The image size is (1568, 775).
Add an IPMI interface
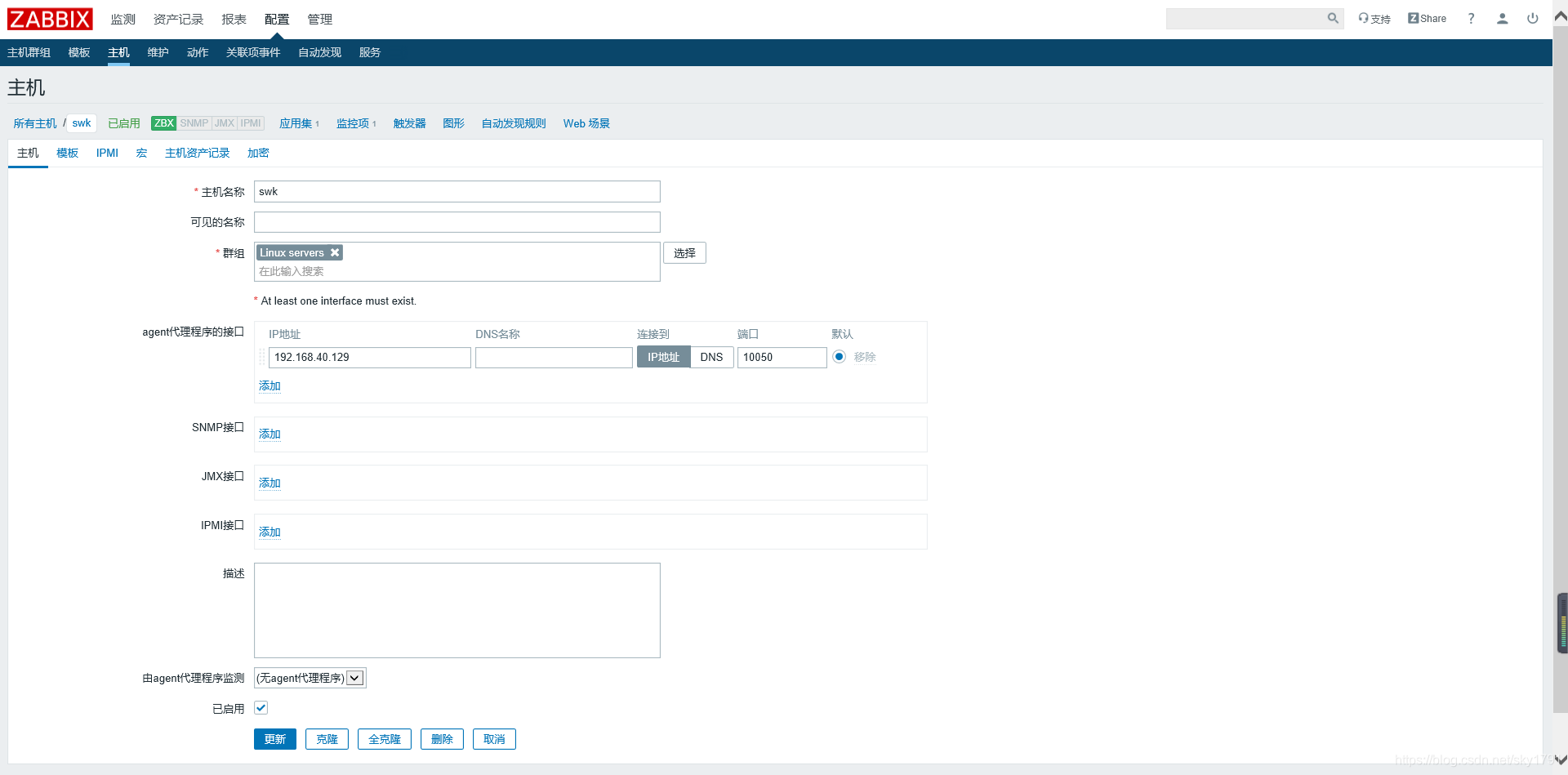tap(269, 532)
